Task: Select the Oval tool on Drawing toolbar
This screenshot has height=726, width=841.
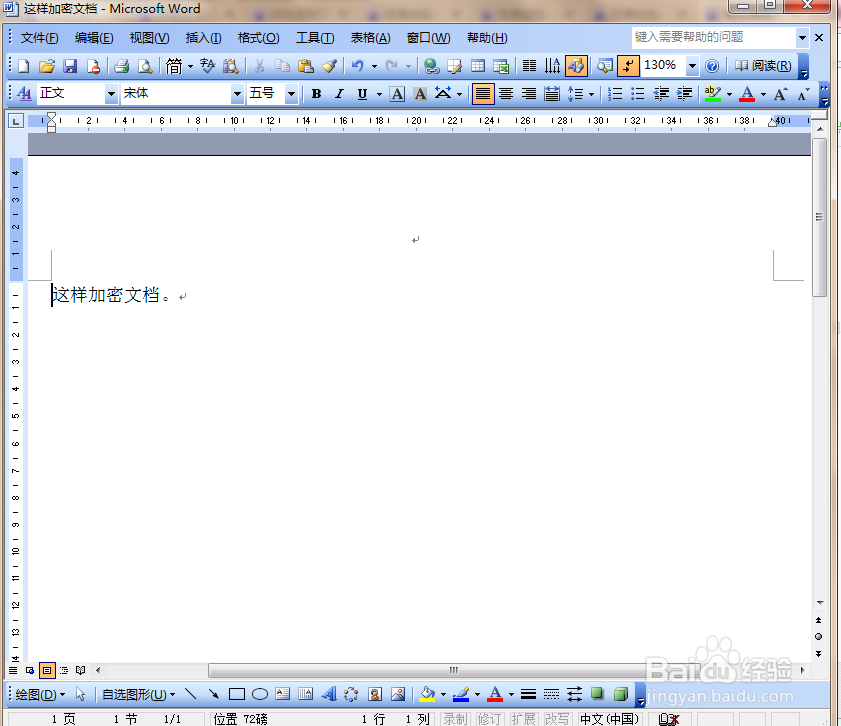Action: 259,693
